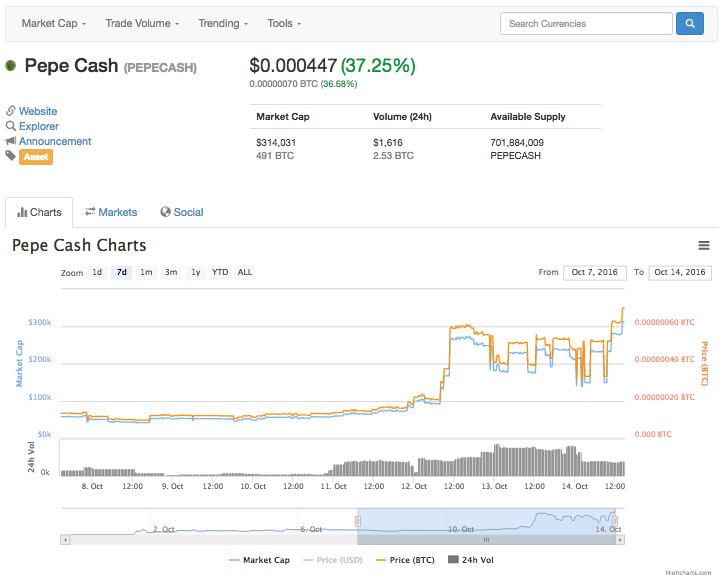This screenshot has height=575, width=723.
Task: Open the Announcement link
Action: (x=55, y=141)
